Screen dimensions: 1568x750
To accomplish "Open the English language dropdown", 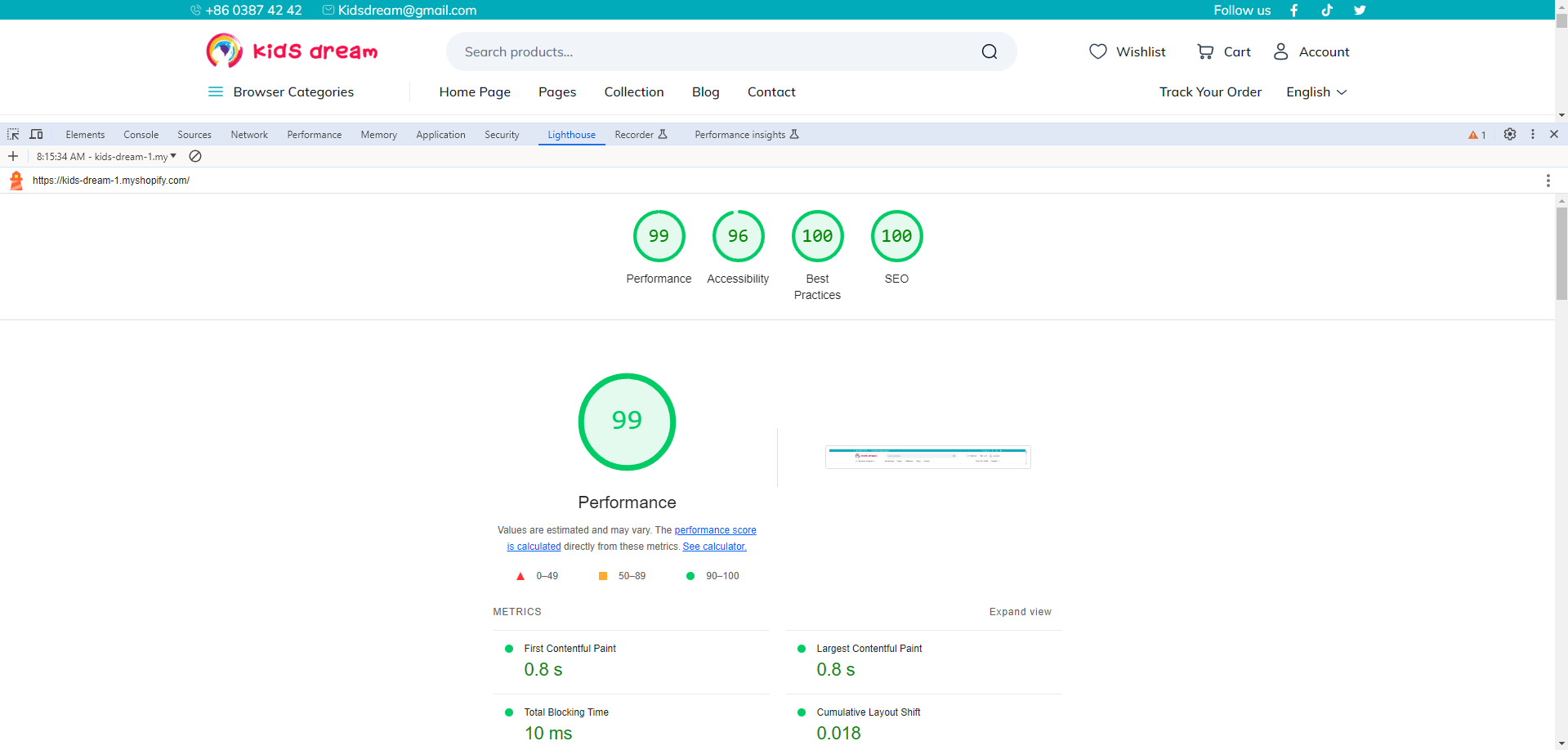I will (x=1316, y=92).
